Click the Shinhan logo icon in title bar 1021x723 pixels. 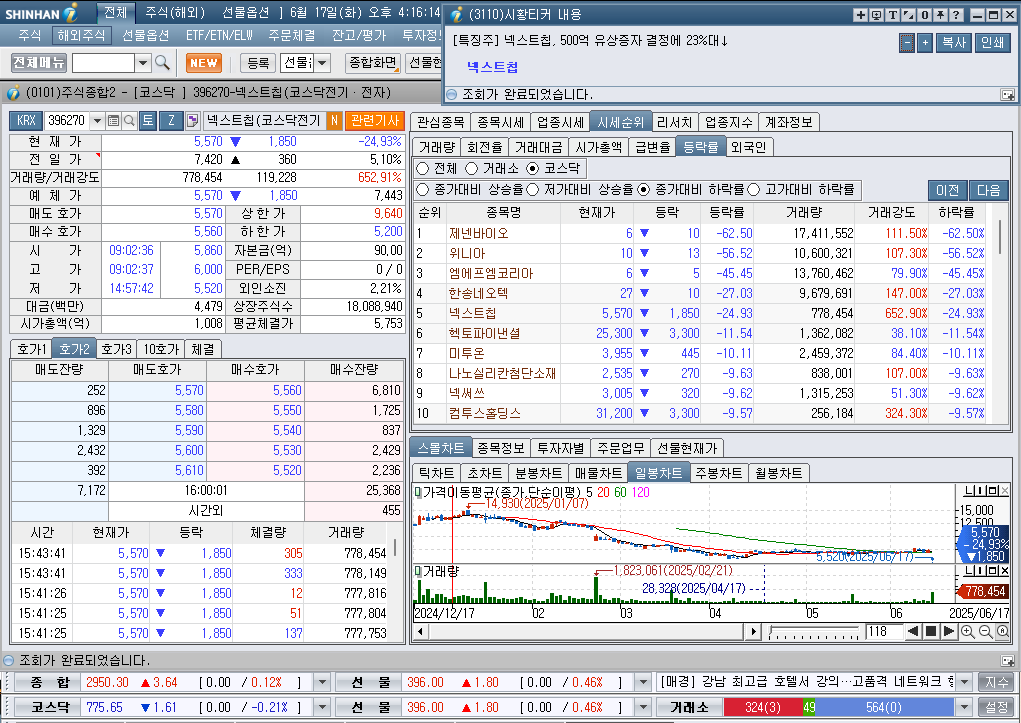point(70,12)
